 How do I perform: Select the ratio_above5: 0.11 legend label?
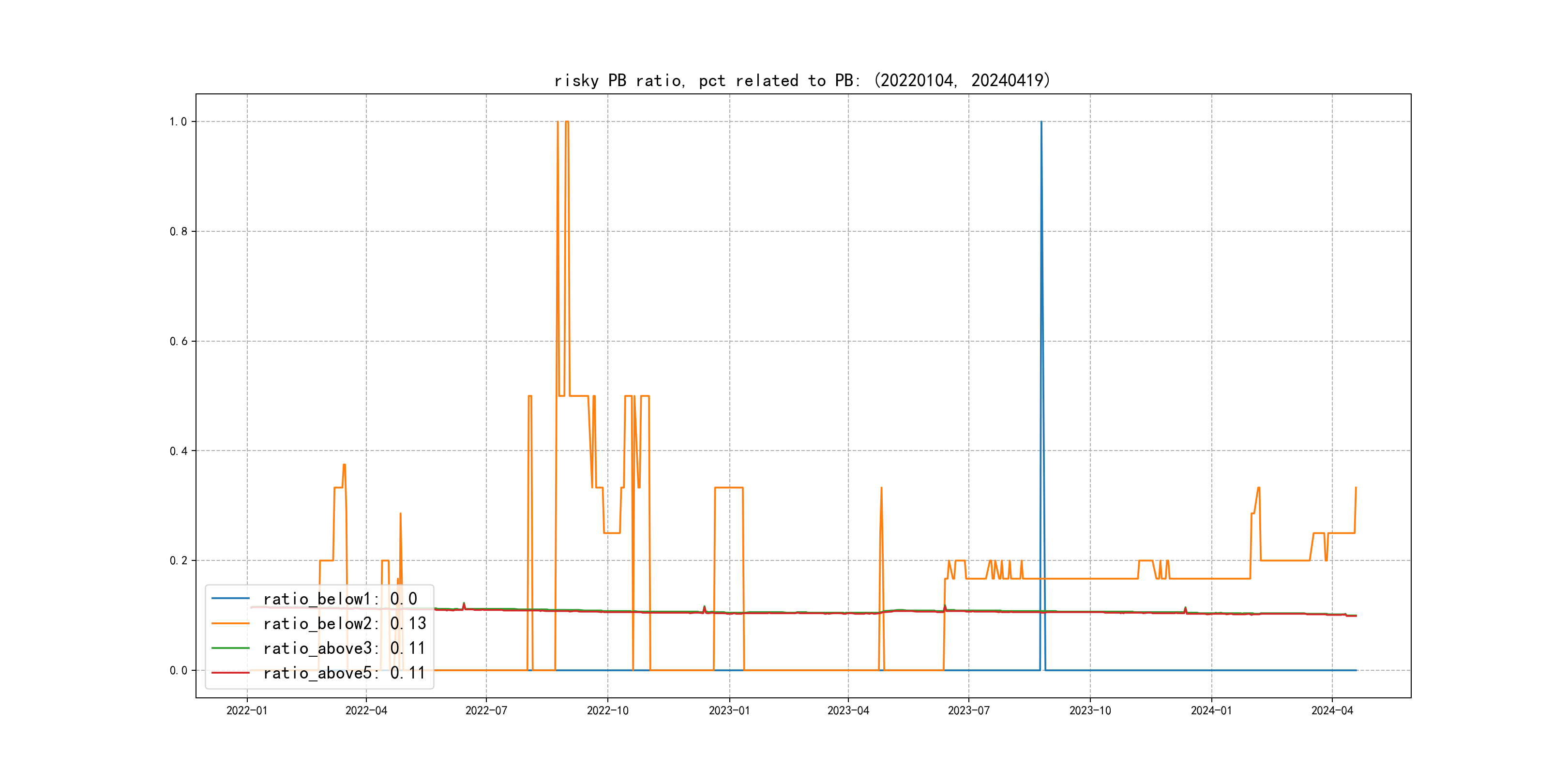tap(344, 673)
